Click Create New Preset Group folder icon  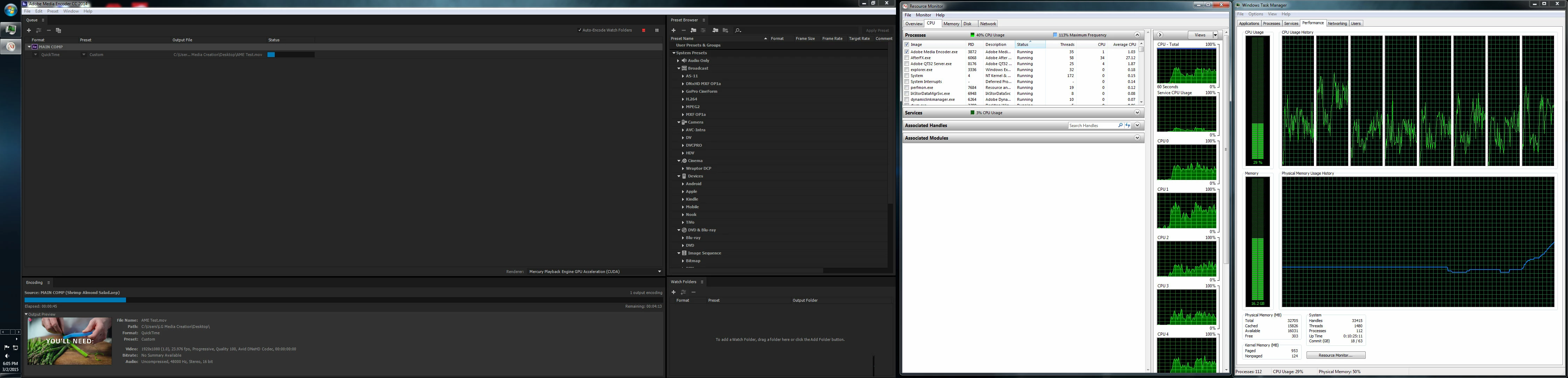[x=693, y=30]
